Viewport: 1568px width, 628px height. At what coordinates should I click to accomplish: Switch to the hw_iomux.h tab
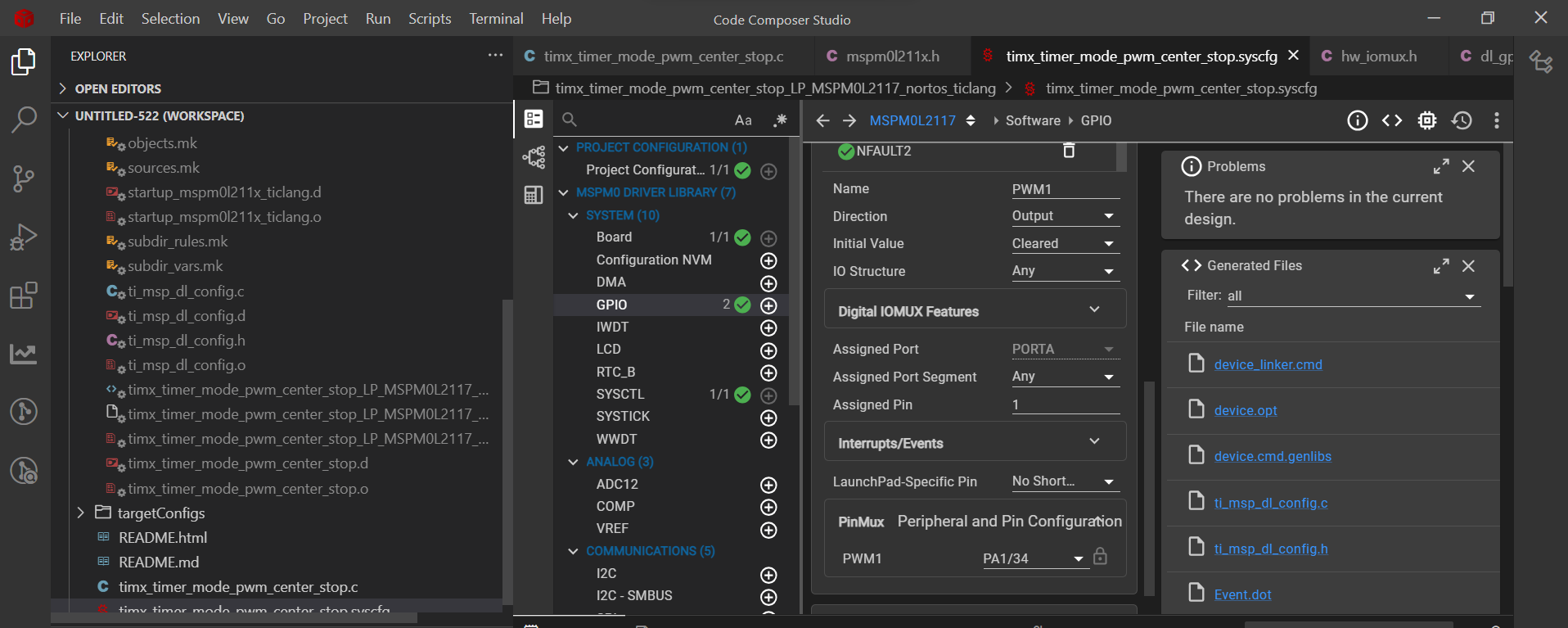(x=1378, y=56)
